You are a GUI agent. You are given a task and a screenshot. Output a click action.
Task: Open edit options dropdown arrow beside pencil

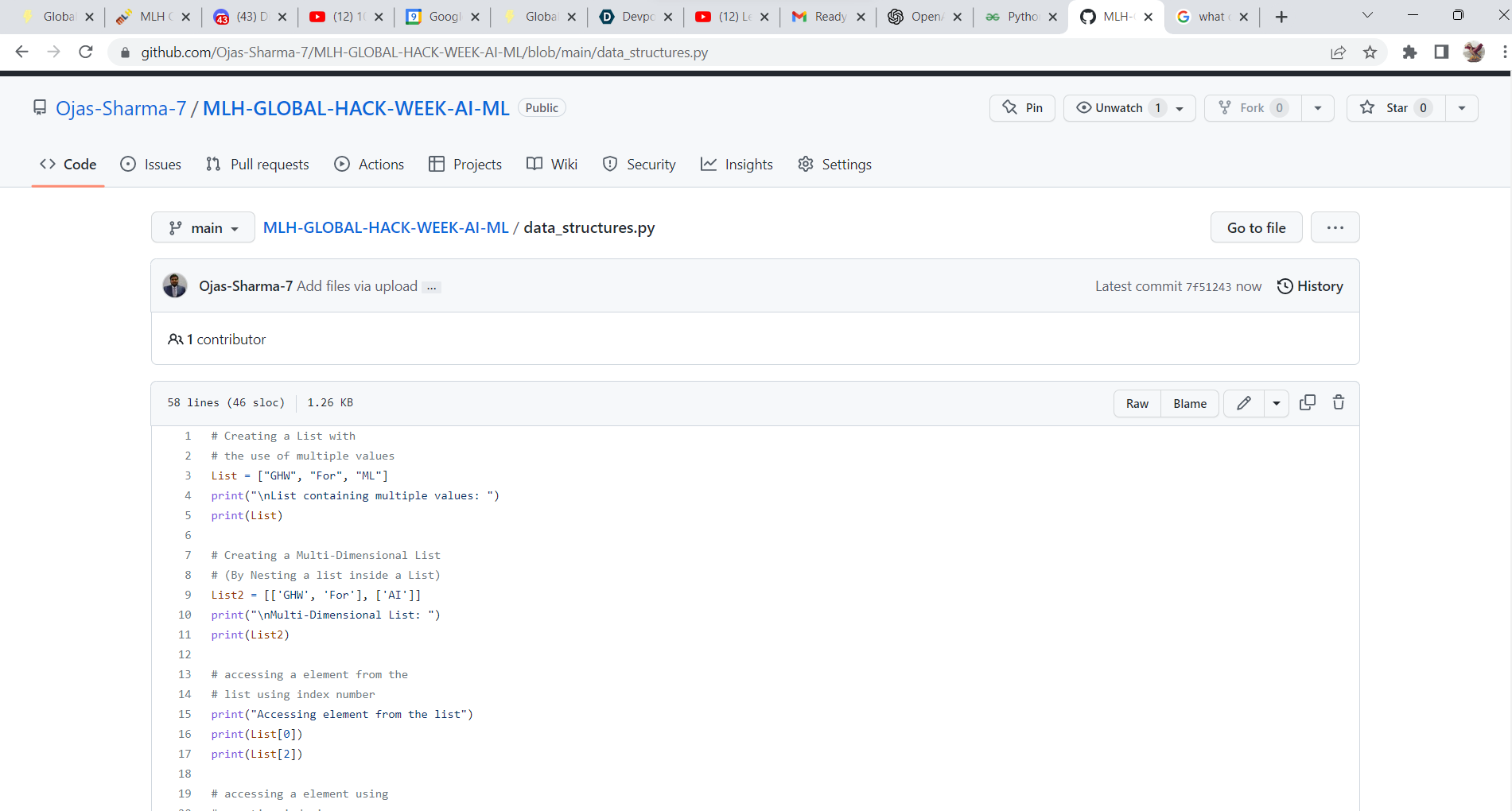pos(1277,403)
